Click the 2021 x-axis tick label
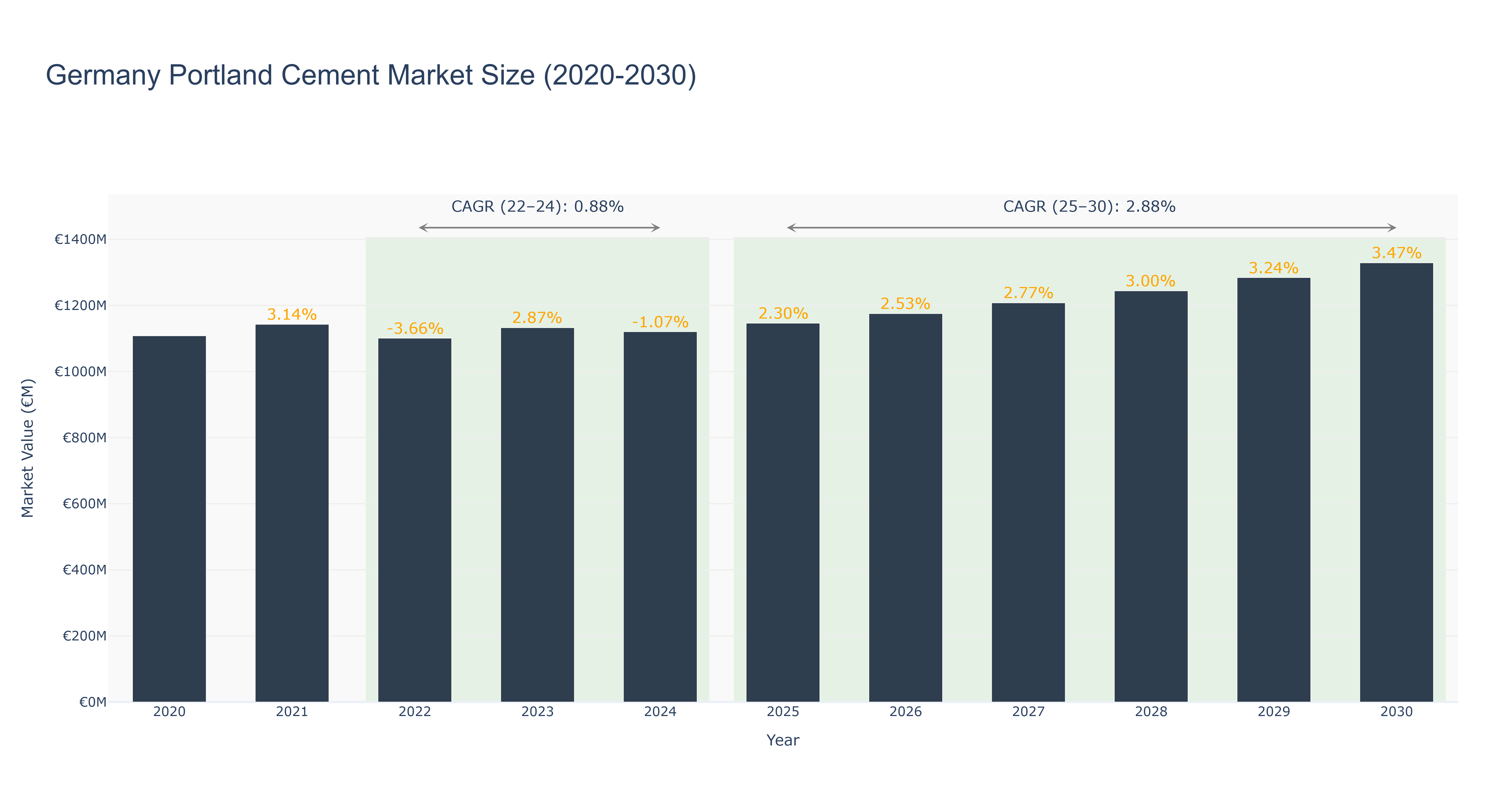 [x=292, y=712]
